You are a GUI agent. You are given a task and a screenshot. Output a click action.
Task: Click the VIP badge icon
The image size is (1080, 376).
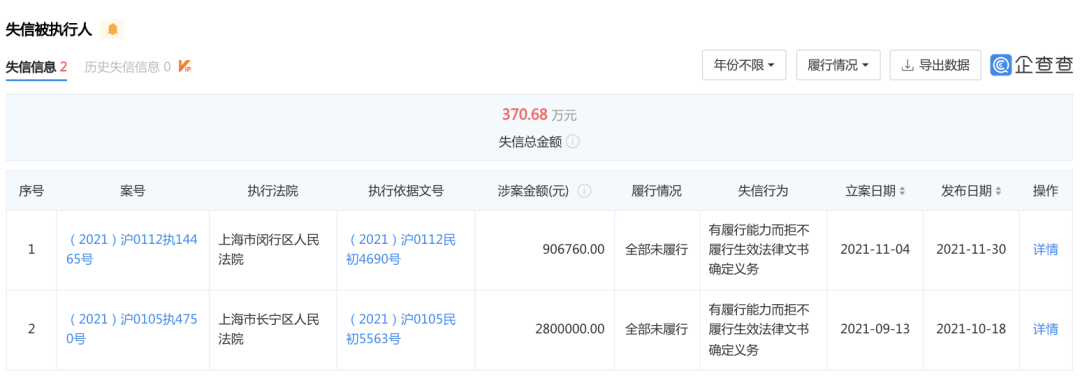click(184, 67)
